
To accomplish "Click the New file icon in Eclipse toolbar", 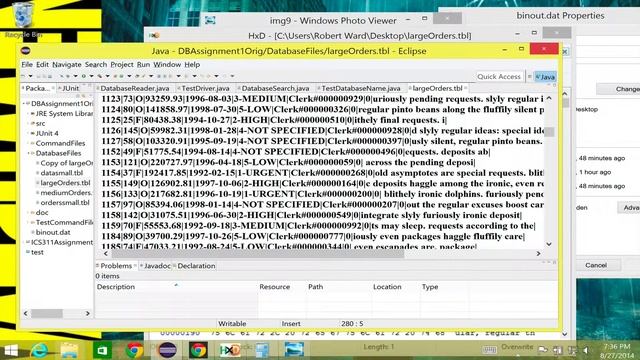I will click(23, 76).
